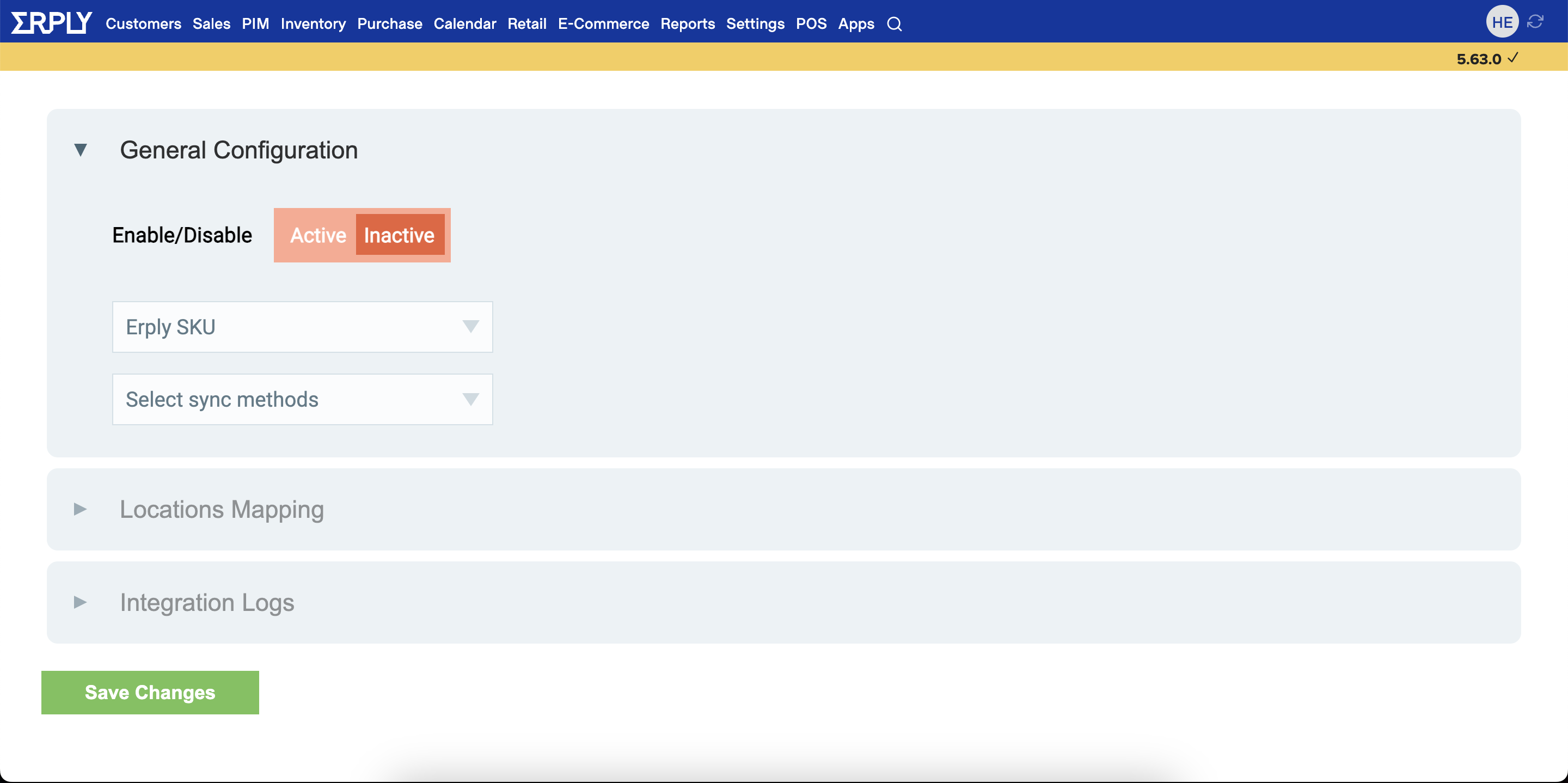Click the HE user avatar
Viewport: 1568px width, 783px height.
tap(1502, 22)
